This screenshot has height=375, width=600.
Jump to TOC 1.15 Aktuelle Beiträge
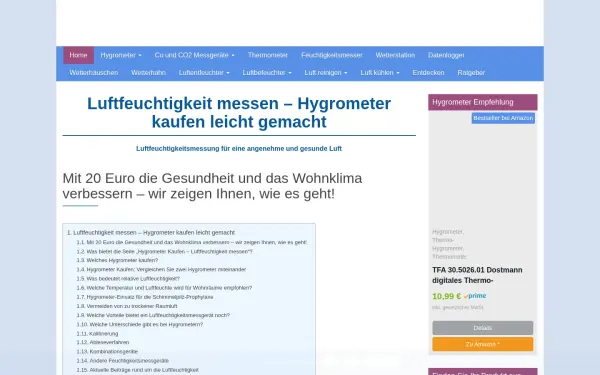pos(137,370)
